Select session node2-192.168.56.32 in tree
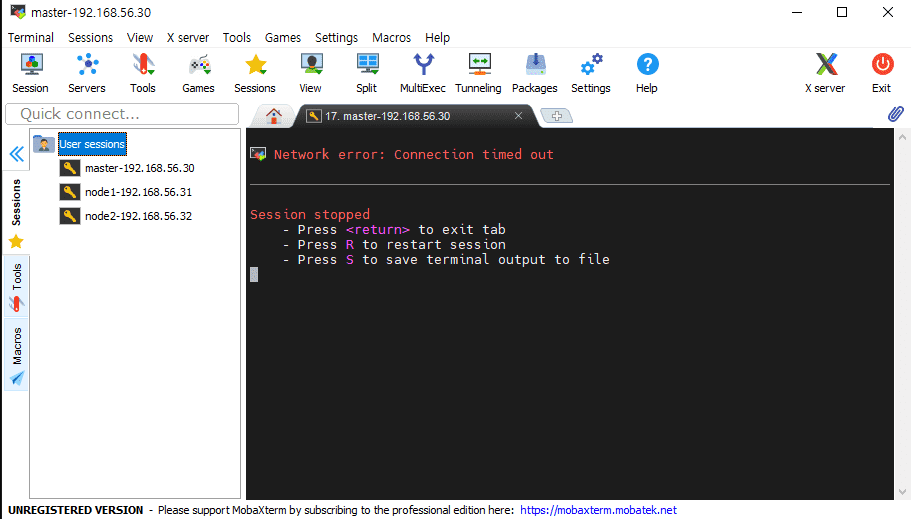This screenshot has width=911, height=519. (138, 216)
